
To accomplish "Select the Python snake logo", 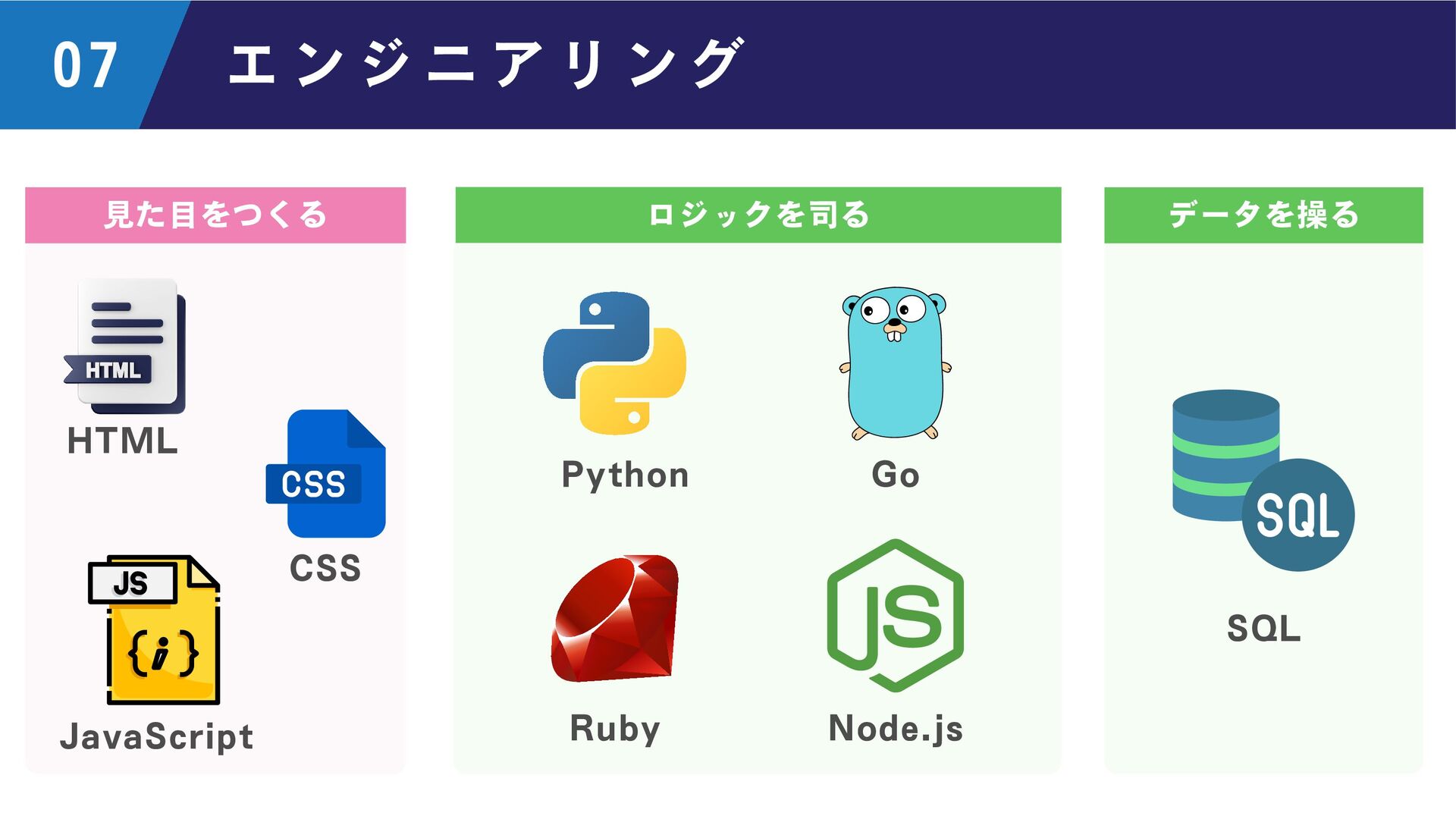I will 614,363.
